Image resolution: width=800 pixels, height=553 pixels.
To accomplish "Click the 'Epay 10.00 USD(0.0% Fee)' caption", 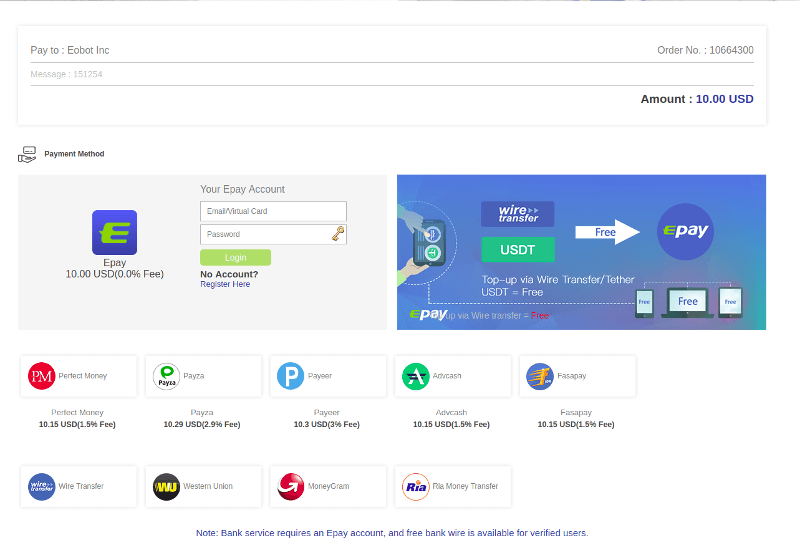I will (x=114, y=268).
